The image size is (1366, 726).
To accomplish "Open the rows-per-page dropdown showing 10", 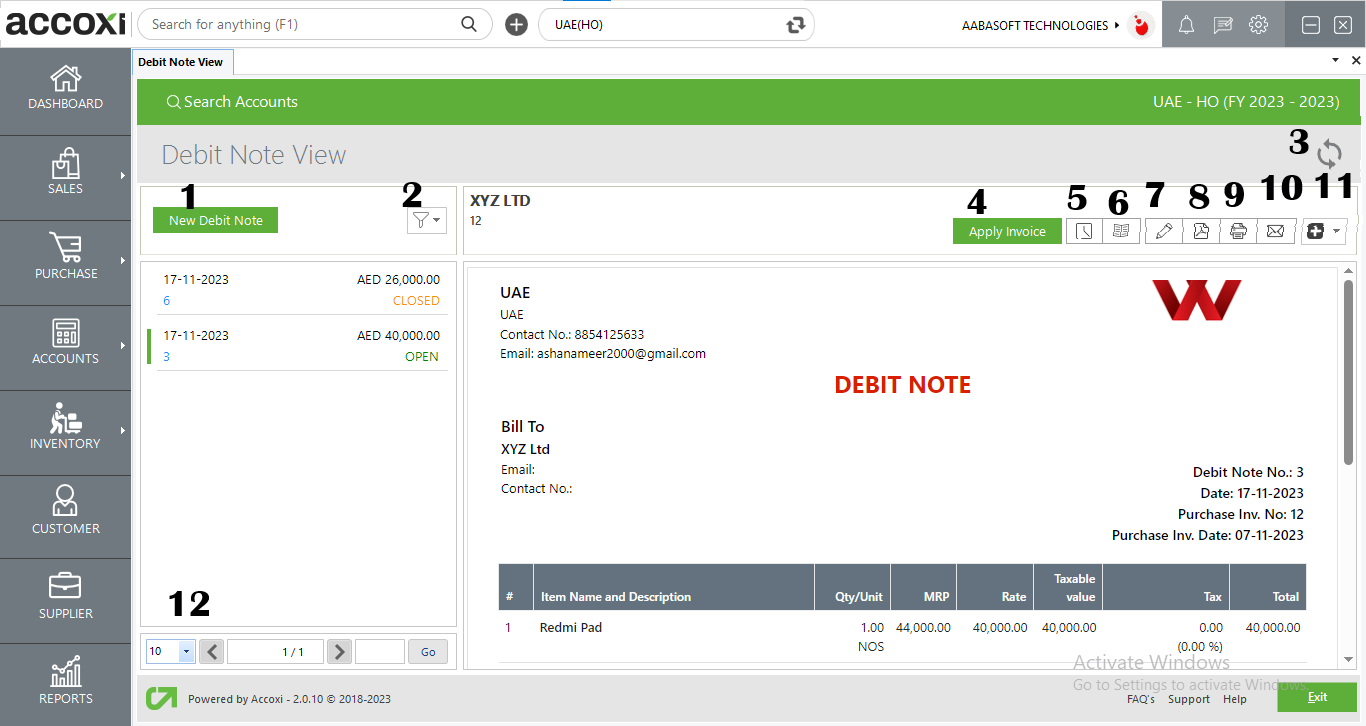I will tap(170, 651).
